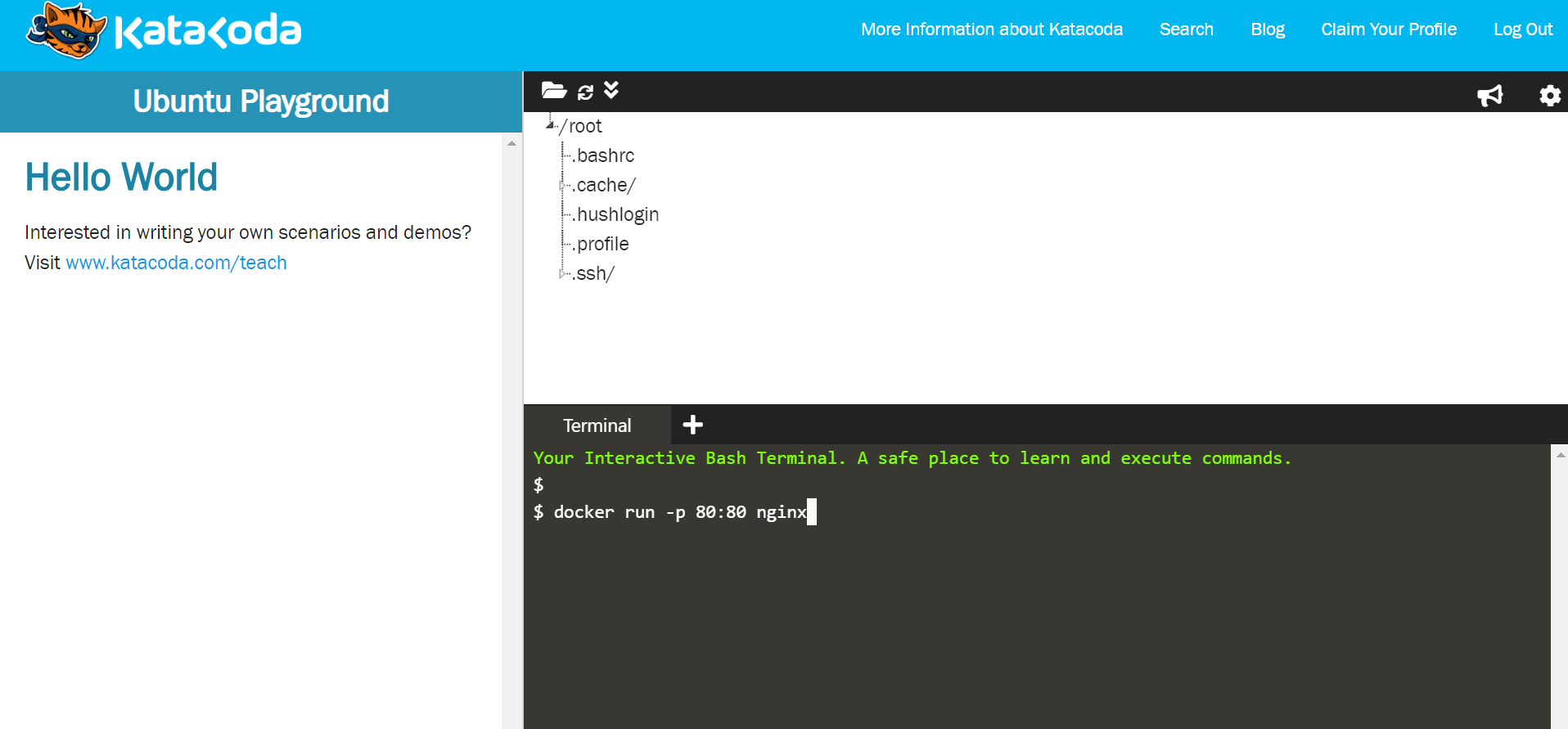Screen dimensions: 1568x729
Task: Click the Katacoda cat logo
Action: pos(67,30)
